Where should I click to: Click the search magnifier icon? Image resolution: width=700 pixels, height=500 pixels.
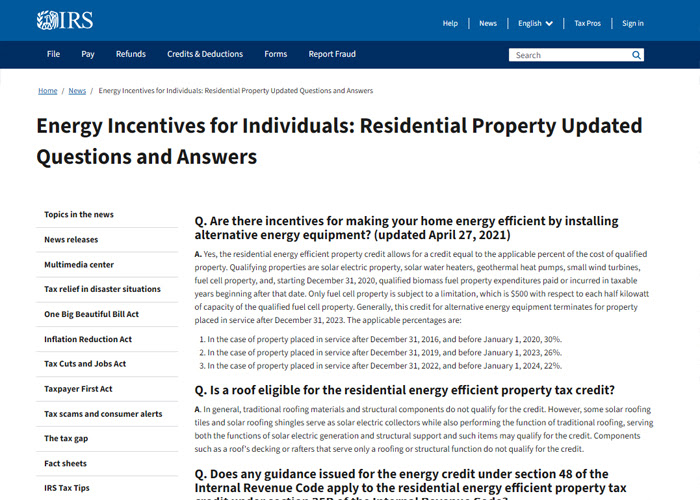[637, 55]
